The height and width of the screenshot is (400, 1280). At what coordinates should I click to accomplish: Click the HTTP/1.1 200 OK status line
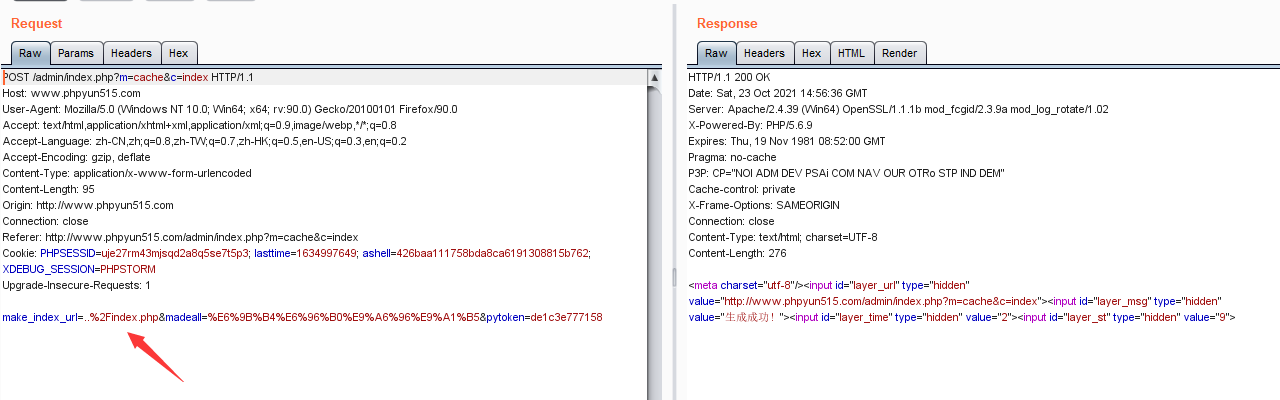coord(729,77)
